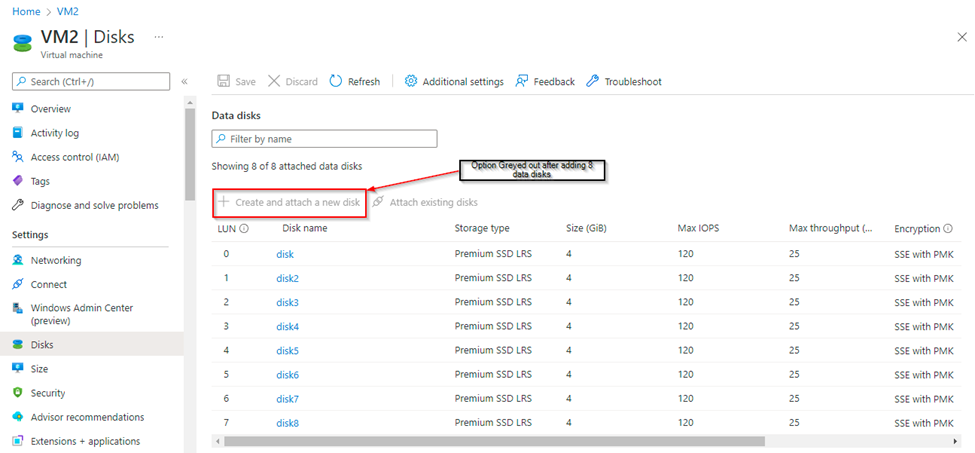Click the Refresh circular arrow icon
Image resolution: width=975 pixels, height=453 pixels.
point(336,81)
